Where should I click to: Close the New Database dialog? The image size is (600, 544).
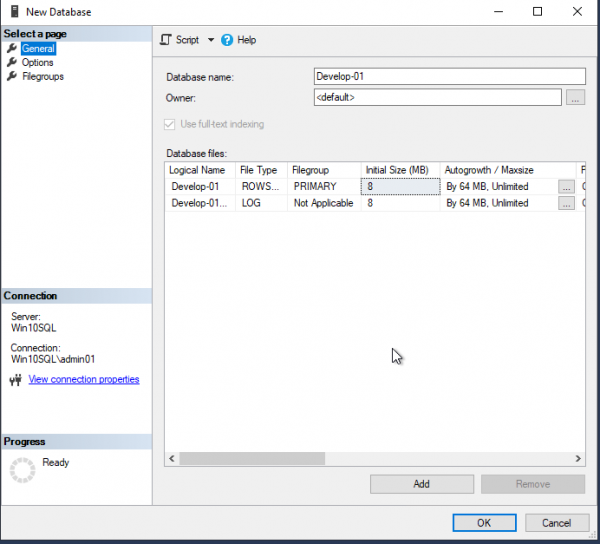pos(577,11)
